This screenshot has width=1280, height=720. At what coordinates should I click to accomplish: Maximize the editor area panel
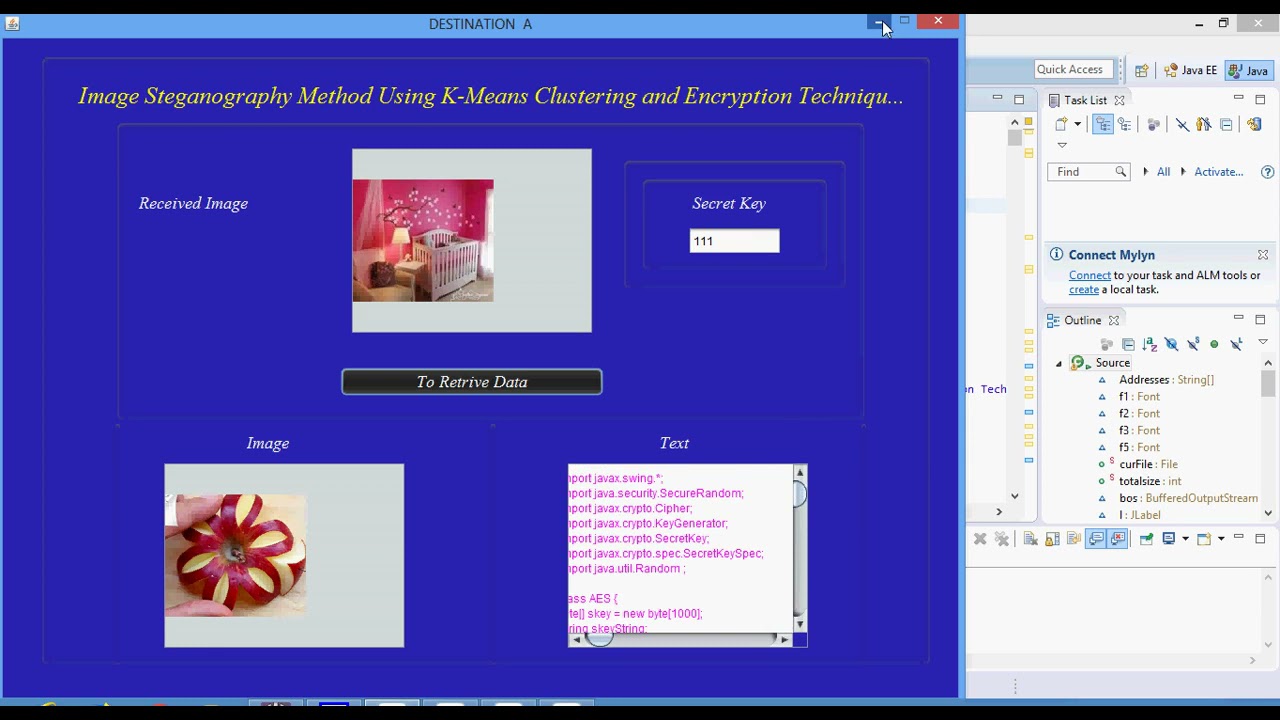click(x=1019, y=99)
